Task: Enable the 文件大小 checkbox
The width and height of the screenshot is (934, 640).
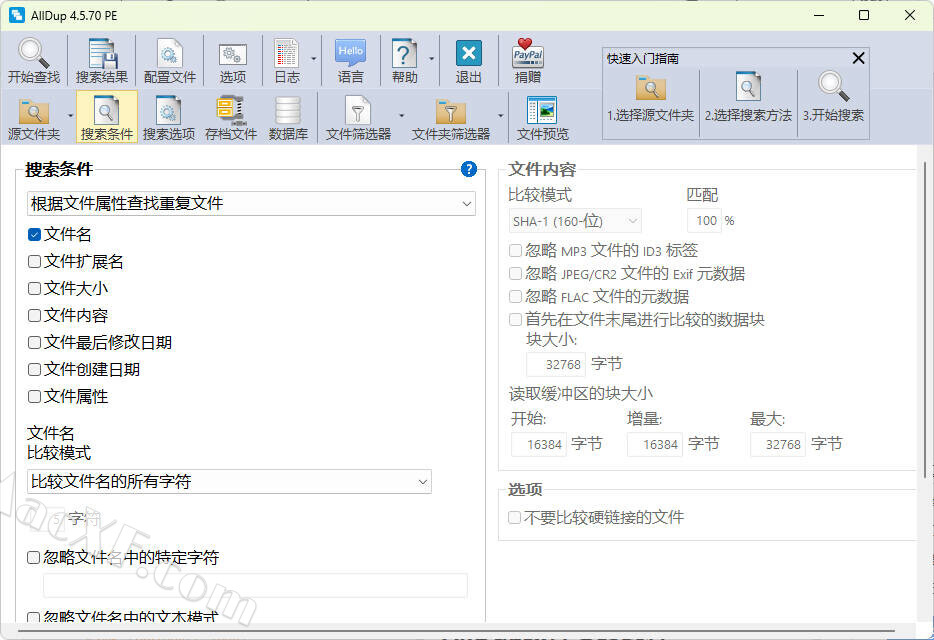Action: (35, 288)
